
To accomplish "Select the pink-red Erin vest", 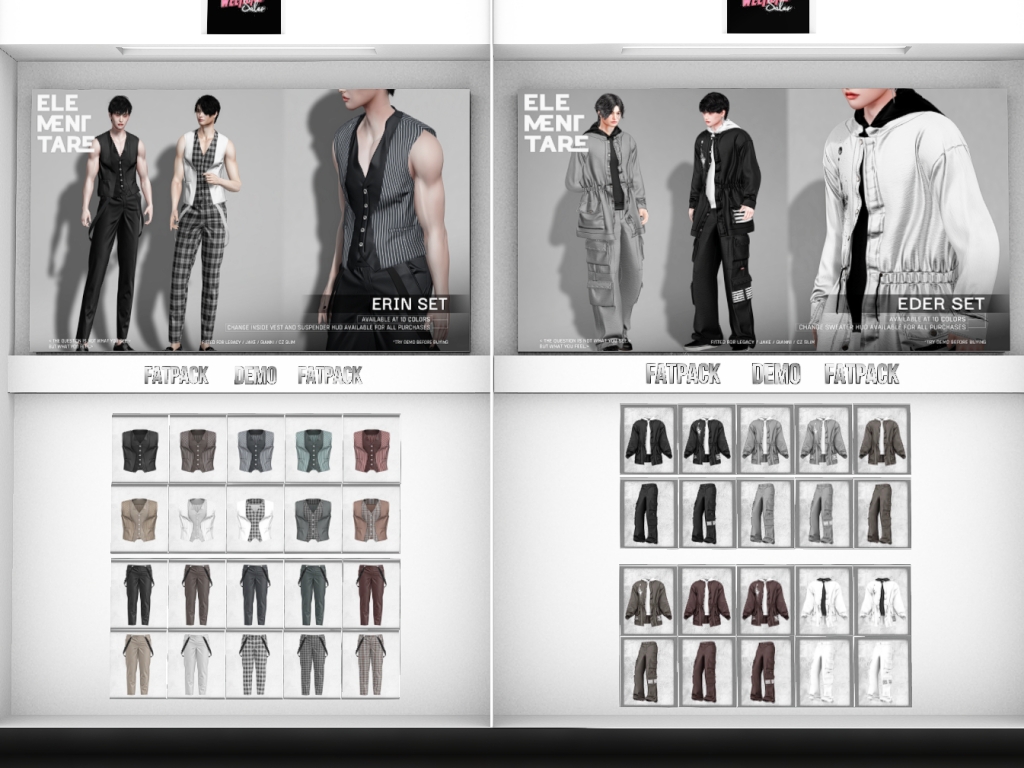I will coord(371,450).
